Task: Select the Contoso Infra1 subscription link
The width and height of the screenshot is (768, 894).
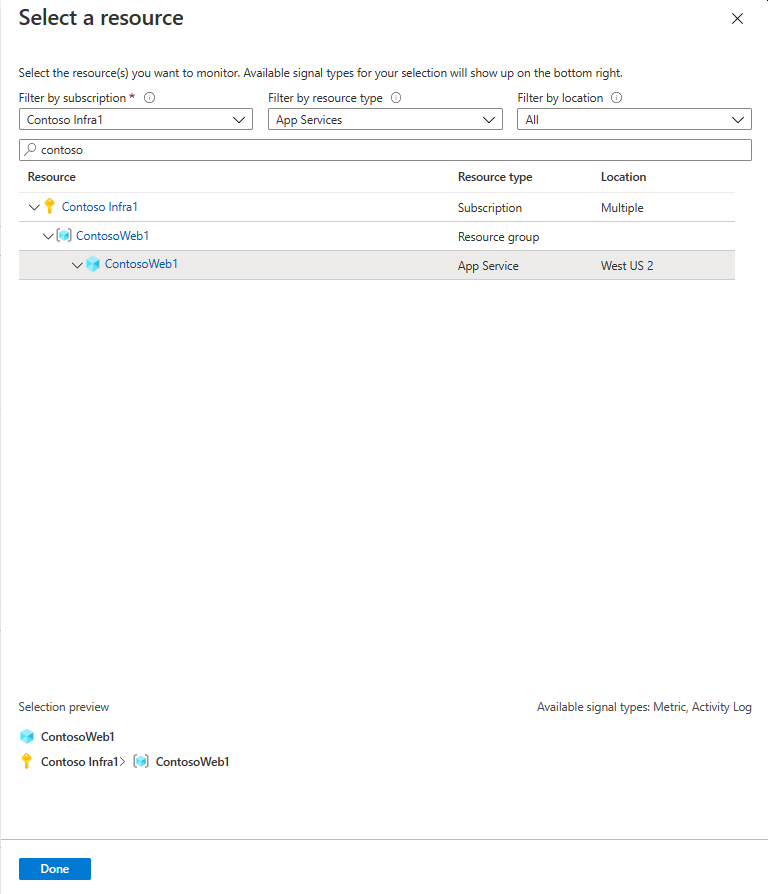Action: [100, 206]
